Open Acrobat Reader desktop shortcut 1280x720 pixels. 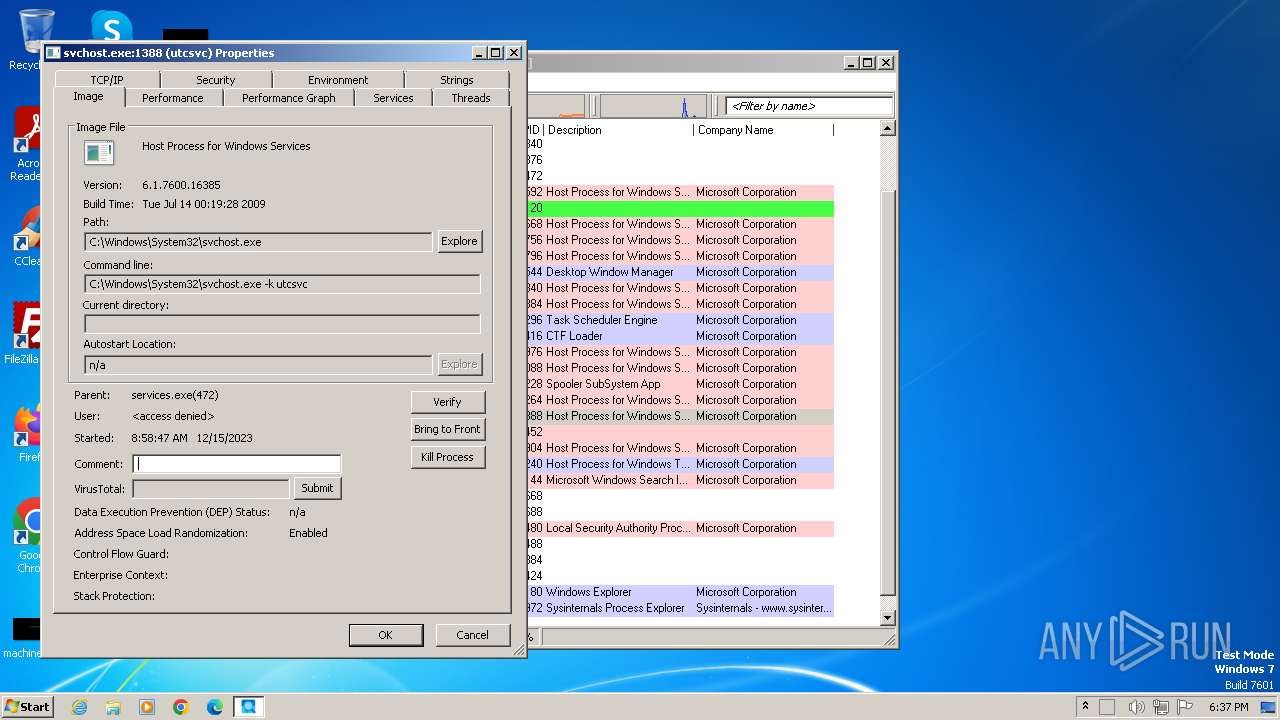point(28,145)
